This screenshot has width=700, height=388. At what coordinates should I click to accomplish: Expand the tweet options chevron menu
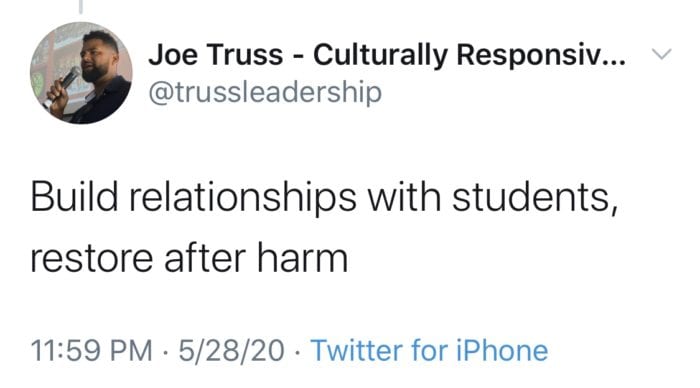(x=662, y=54)
